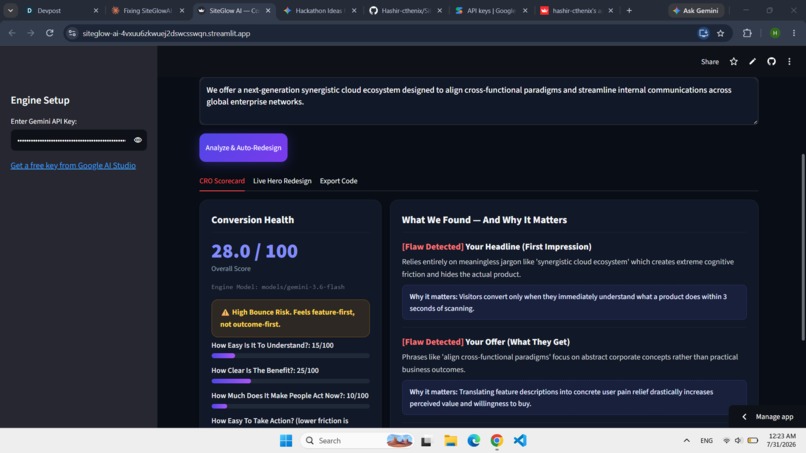Click the Engine Model gemini text

[278, 287]
